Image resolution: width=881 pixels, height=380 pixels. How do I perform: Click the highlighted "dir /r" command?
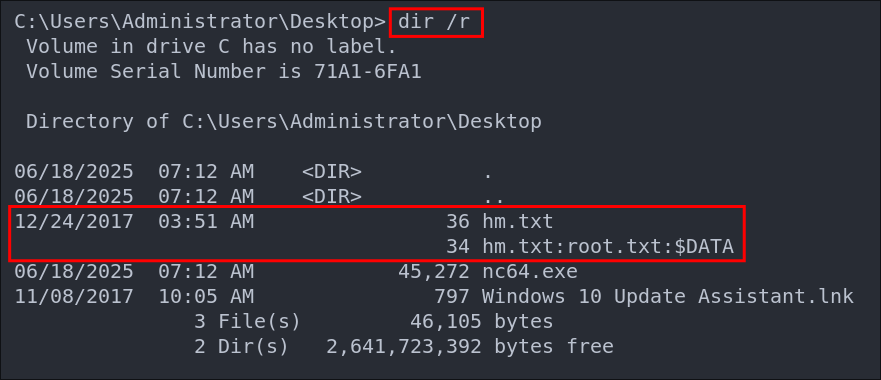pyautogui.click(x=435, y=22)
